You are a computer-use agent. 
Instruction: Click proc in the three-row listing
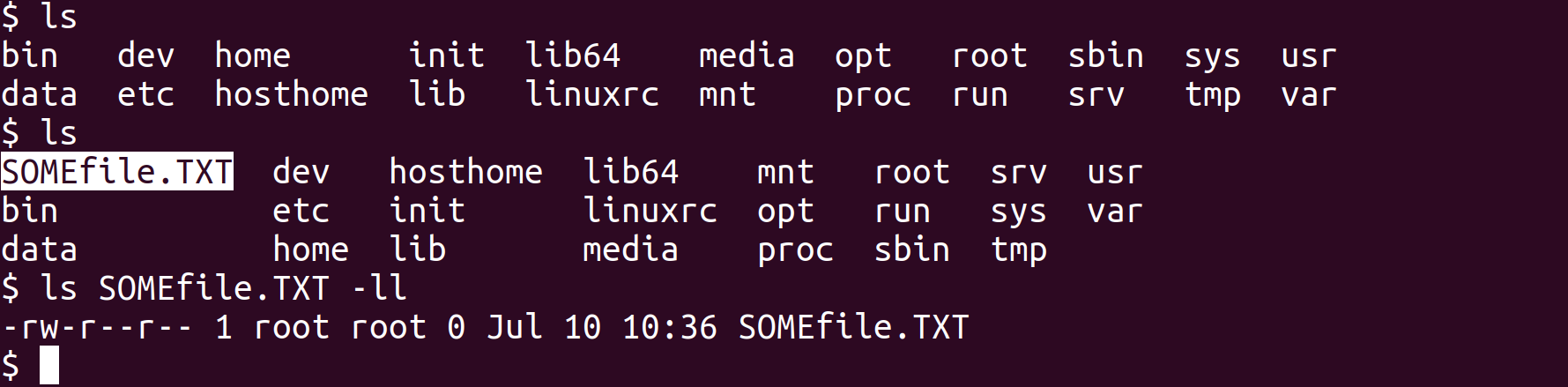[795, 249]
